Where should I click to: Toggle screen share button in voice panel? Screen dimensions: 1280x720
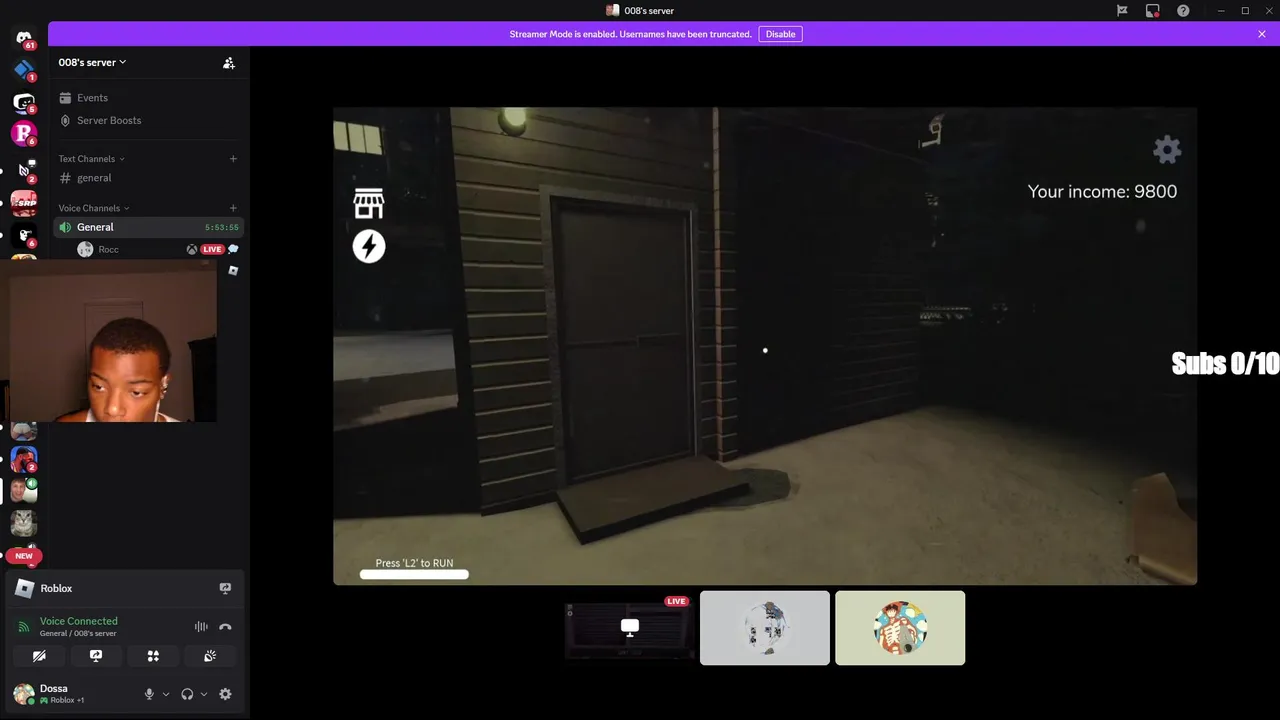96,656
